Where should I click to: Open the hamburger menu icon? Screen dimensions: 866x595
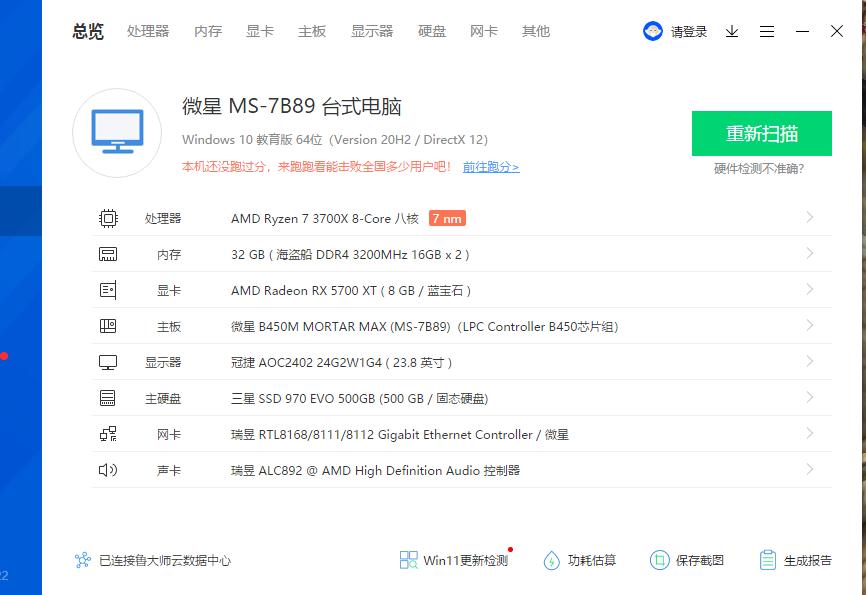point(767,31)
